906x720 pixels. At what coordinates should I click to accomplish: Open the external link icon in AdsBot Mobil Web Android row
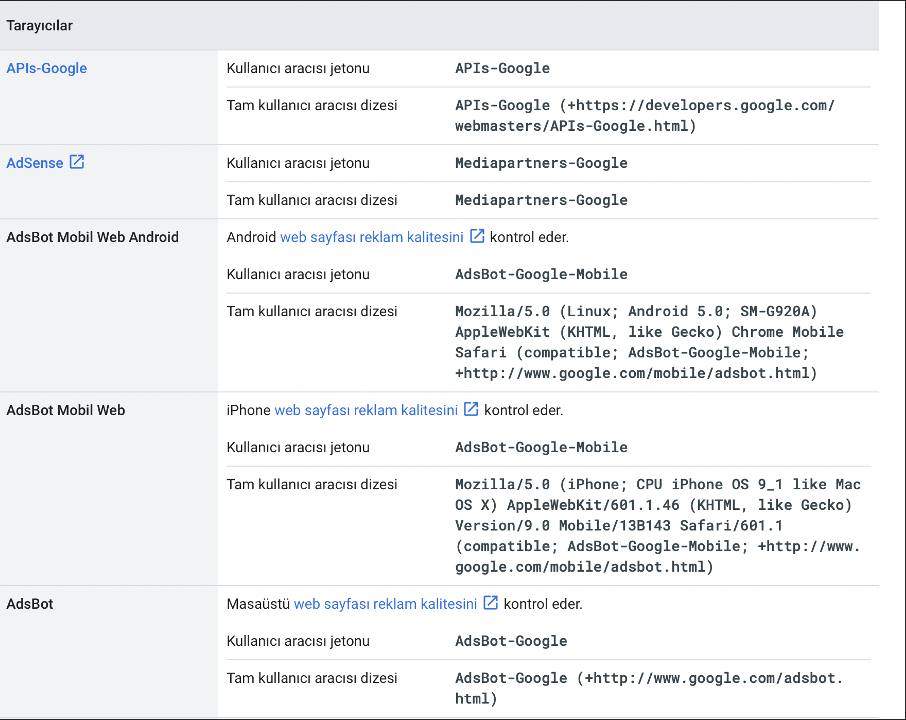tap(475, 236)
